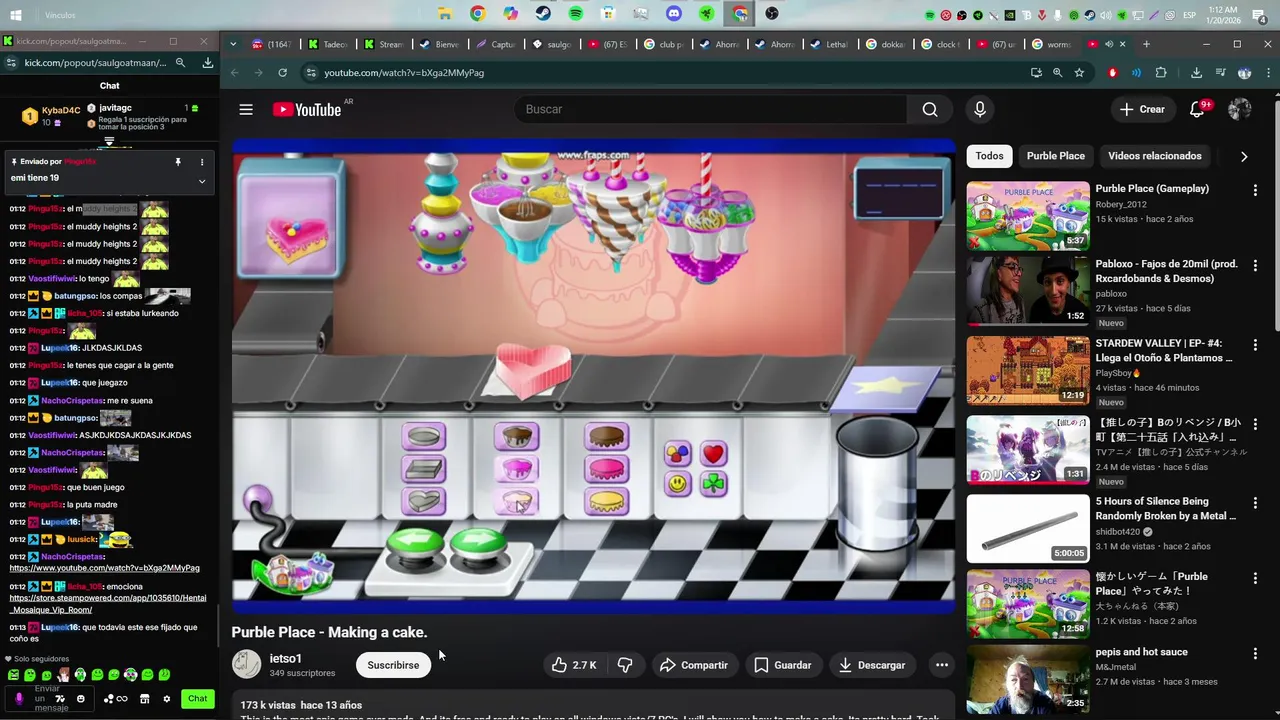The image size is (1280, 720).
Task: Open options for Purble Place (Gameplay) recommendation
Action: click(x=1255, y=190)
